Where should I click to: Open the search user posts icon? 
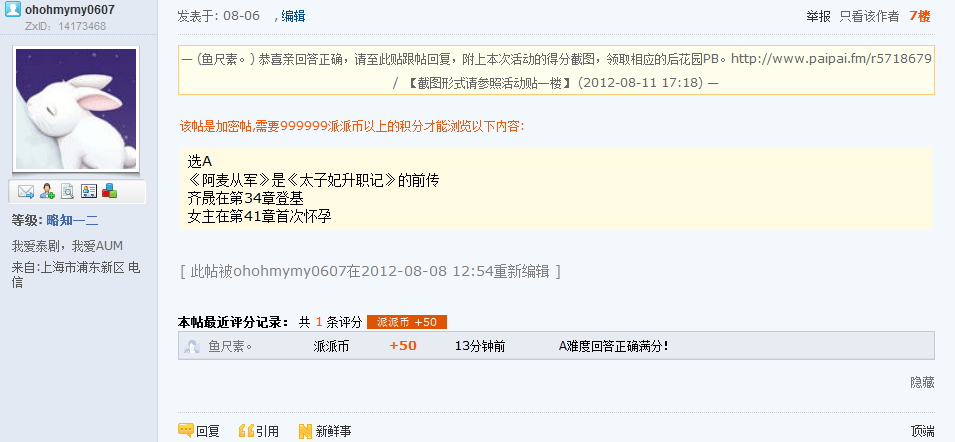tap(68, 192)
